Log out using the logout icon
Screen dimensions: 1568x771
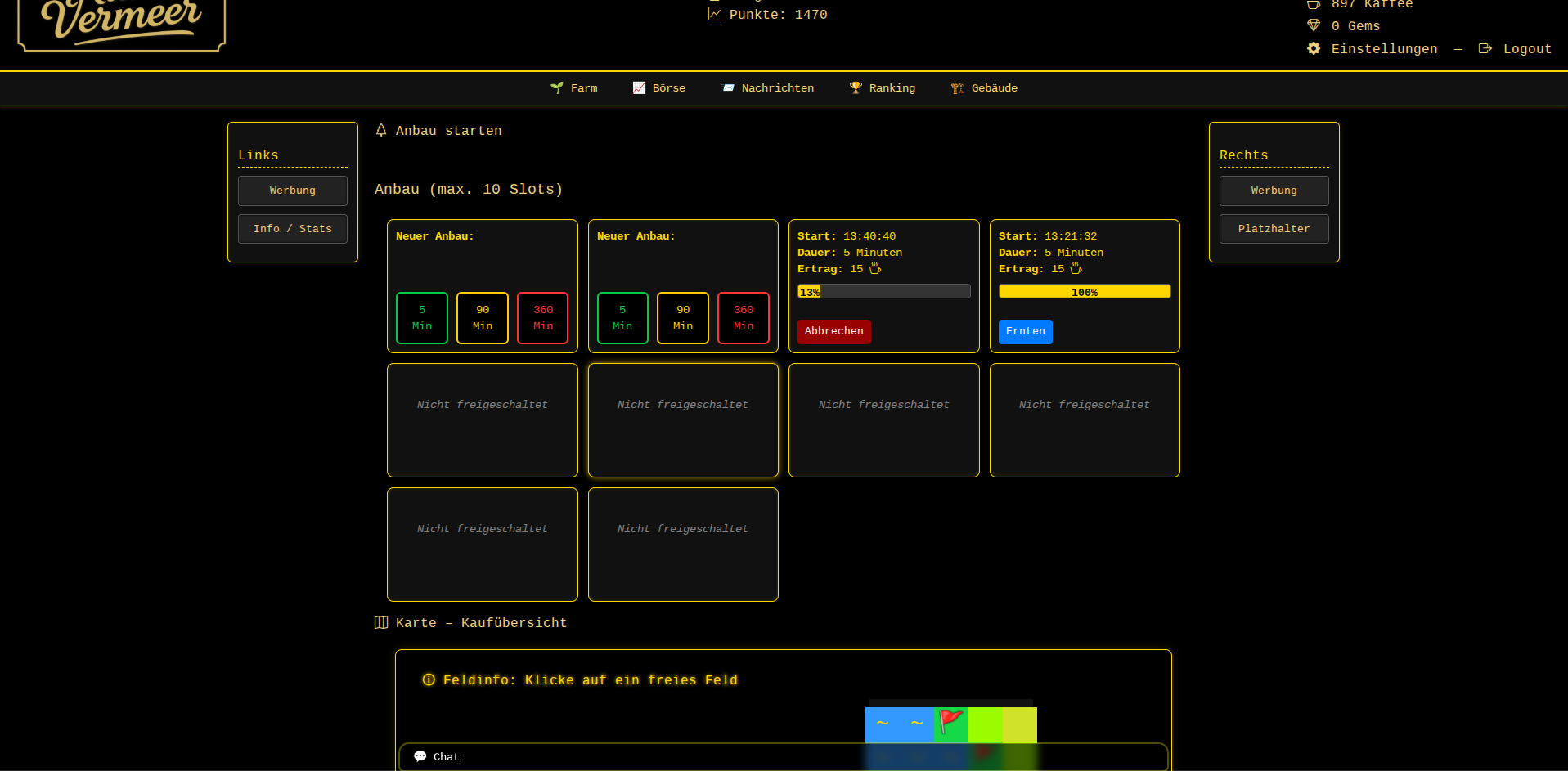point(1485,48)
